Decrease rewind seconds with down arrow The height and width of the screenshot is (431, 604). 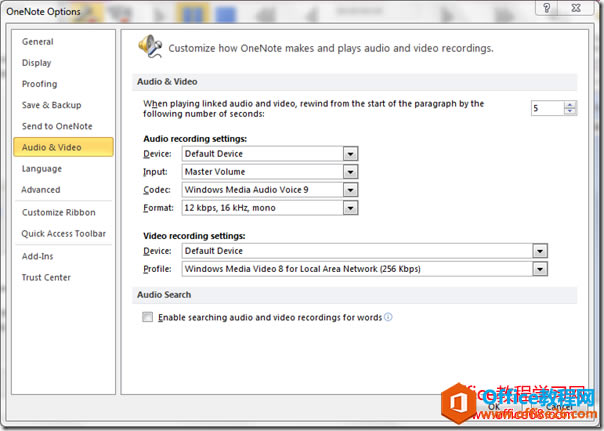pos(570,112)
